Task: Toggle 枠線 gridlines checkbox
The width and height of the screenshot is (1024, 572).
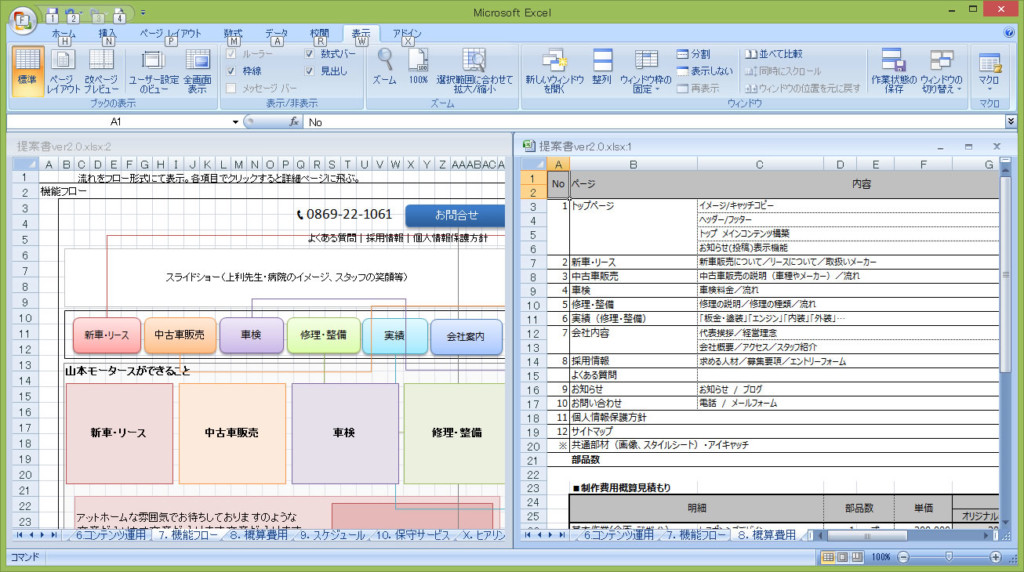Action: (x=231, y=71)
